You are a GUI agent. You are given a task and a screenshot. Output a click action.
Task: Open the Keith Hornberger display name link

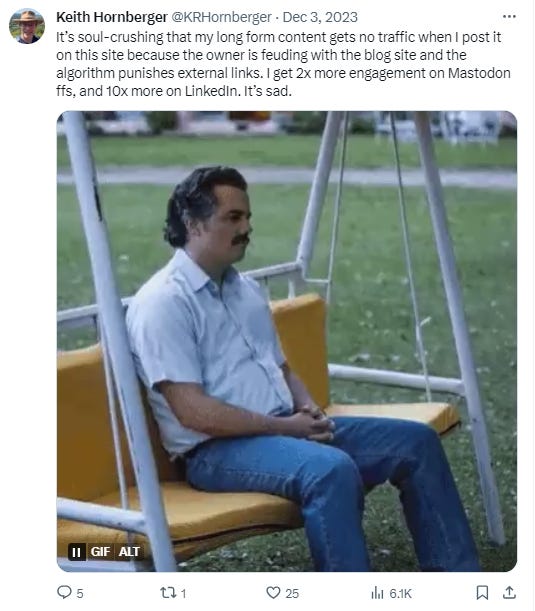pyautogui.click(x=111, y=17)
